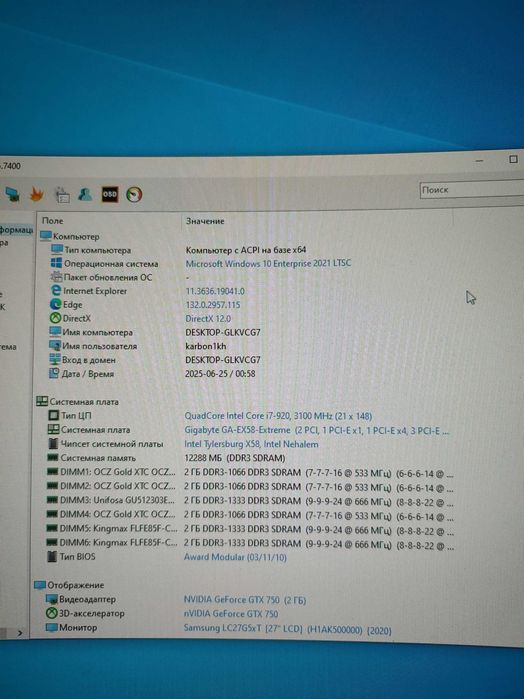This screenshot has width=524, height=699.
Task: Click the Internet Explorer row icon
Action: pyautogui.click(x=56, y=291)
